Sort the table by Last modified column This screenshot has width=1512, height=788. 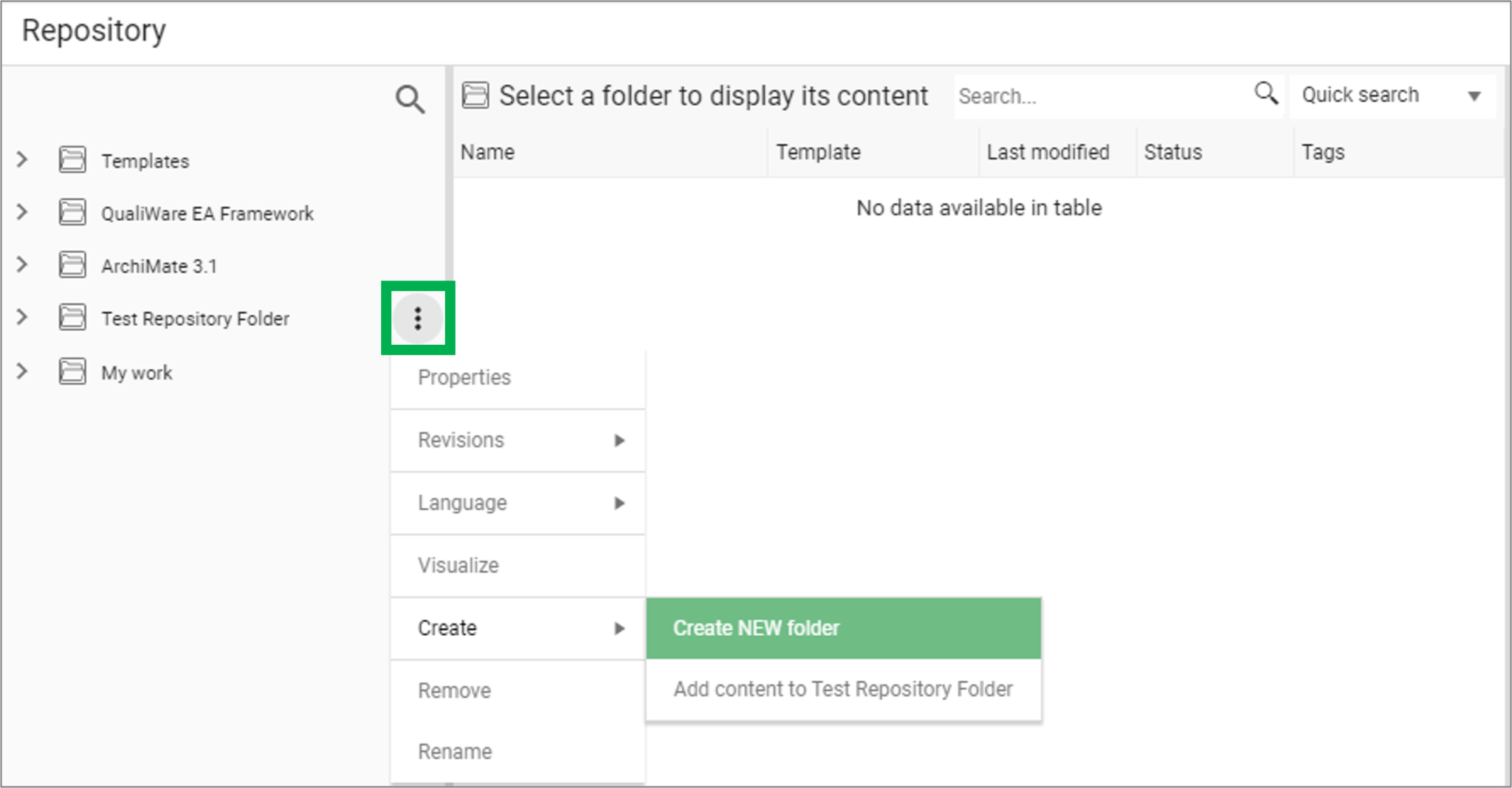click(x=1047, y=152)
